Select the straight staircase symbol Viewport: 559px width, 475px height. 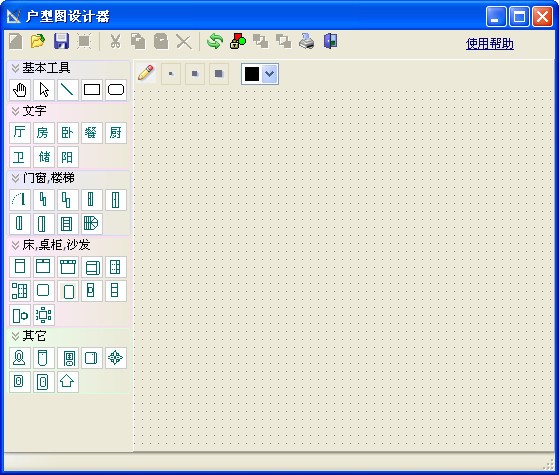click(68, 224)
